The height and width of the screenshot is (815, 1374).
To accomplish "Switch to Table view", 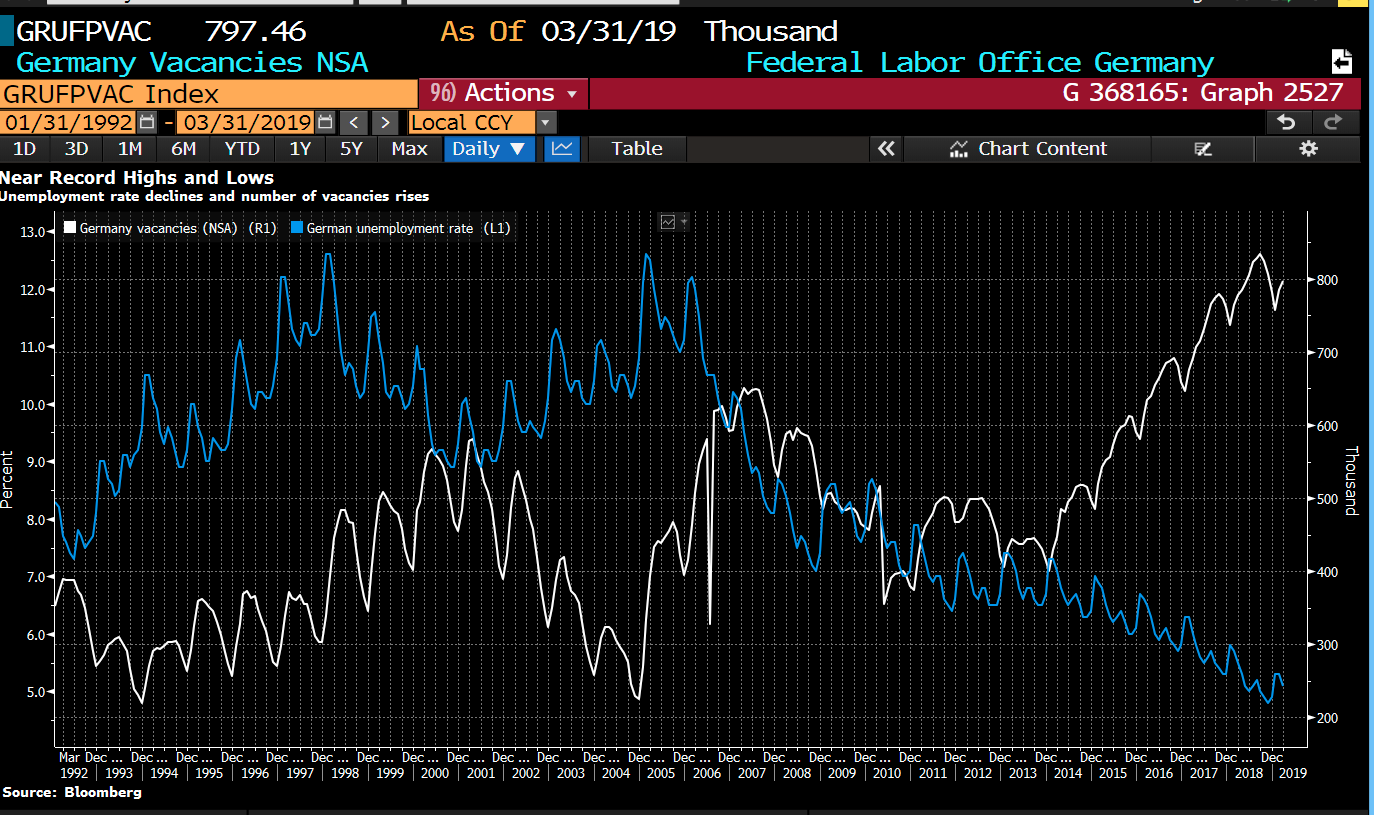I will [x=637, y=149].
